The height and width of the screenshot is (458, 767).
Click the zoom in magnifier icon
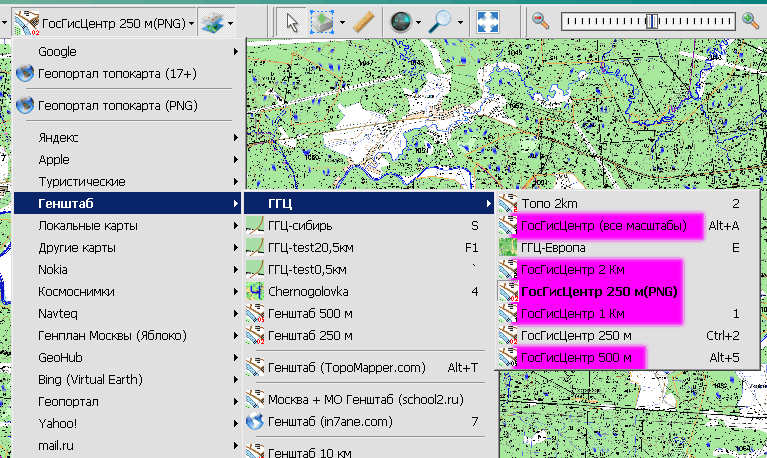[750, 21]
